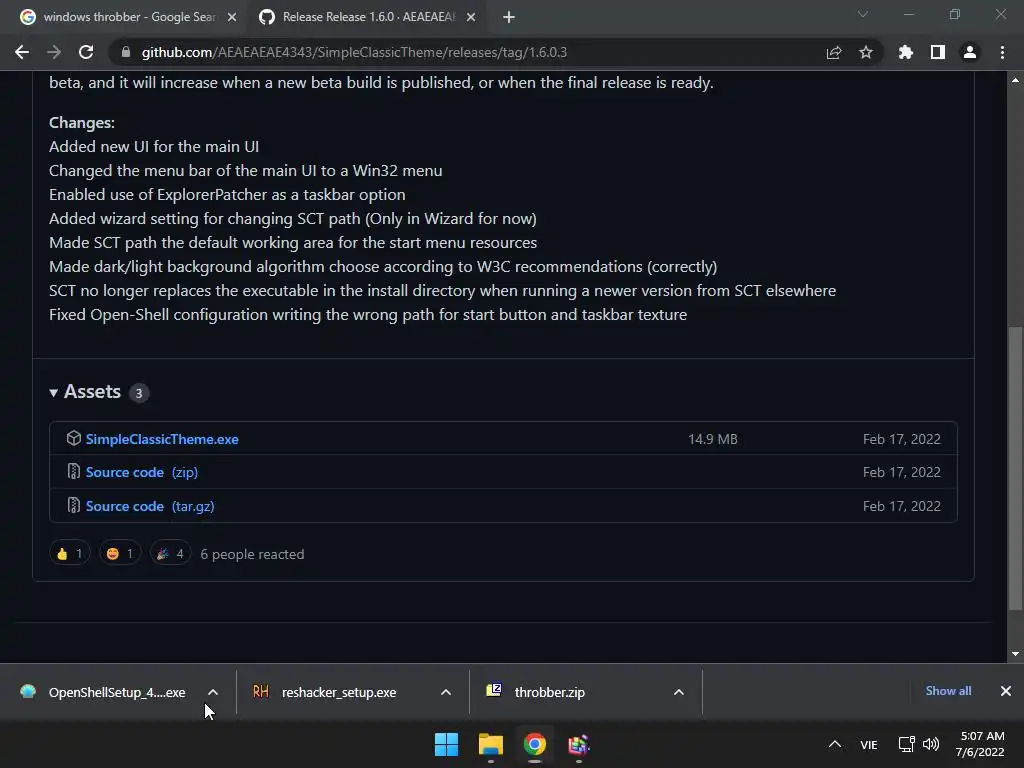Click the 'Changes:' heading text
The width and height of the screenshot is (1024, 768).
pyautogui.click(x=82, y=123)
